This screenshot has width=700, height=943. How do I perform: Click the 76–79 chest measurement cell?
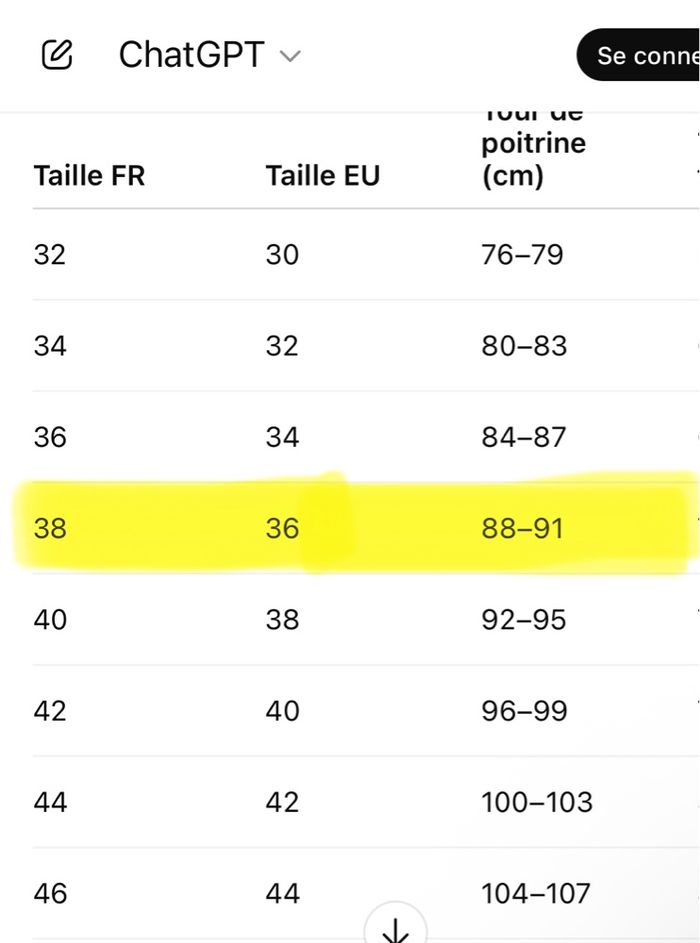522,254
